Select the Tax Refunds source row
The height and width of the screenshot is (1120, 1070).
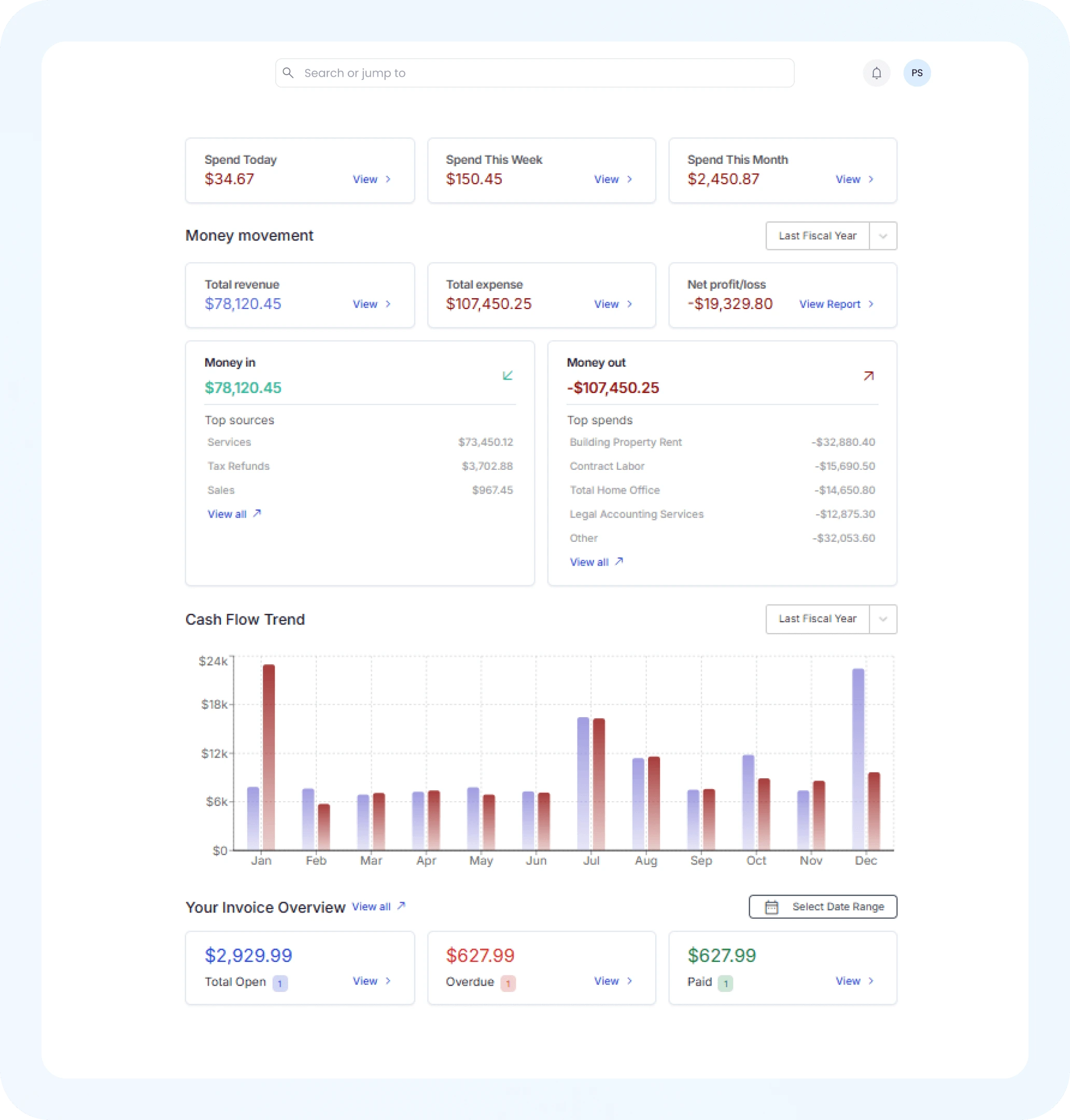coord(360,466)
